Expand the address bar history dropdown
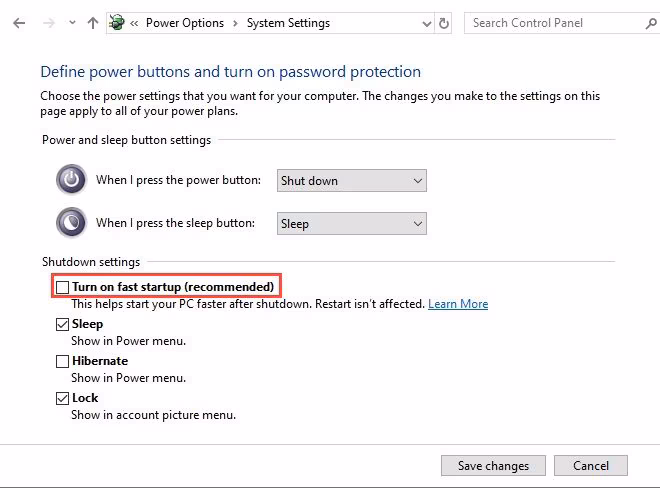Viewport: 660px width, 488px height. 424,23
